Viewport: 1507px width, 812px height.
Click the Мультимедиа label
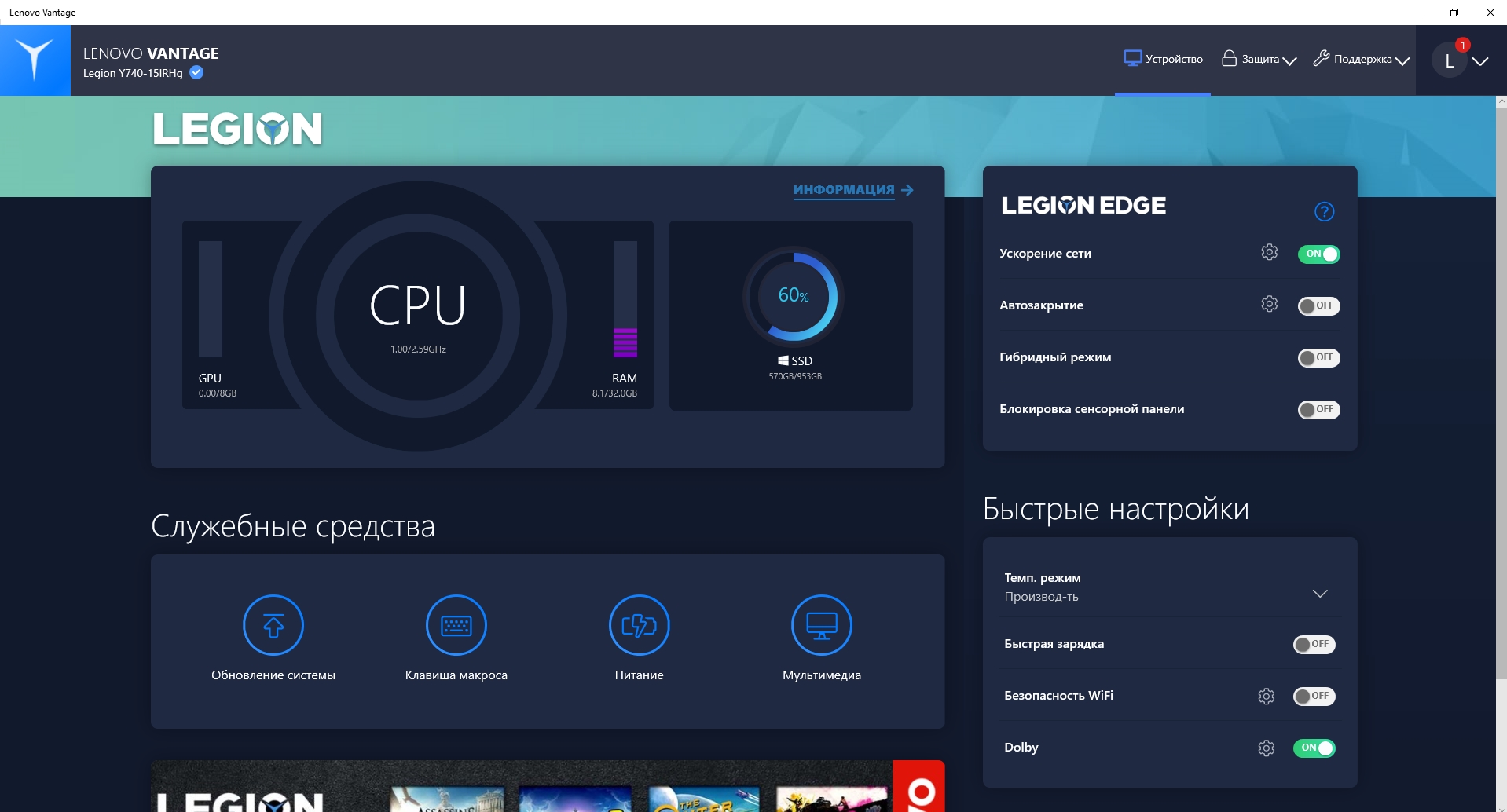coord(822,675)
